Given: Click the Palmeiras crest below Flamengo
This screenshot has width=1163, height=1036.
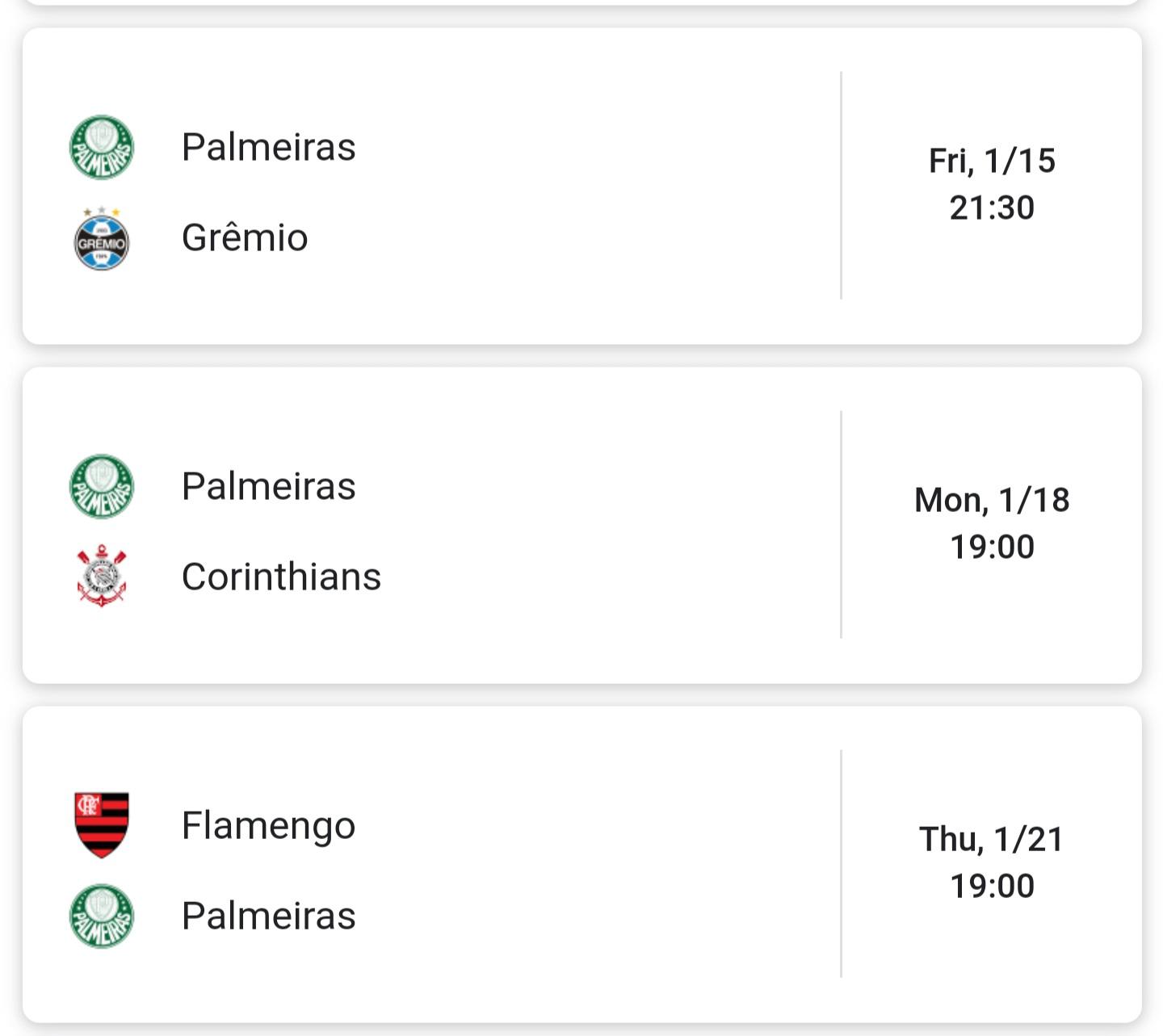Looking at the screenshot, I should (x=102, y=916).
